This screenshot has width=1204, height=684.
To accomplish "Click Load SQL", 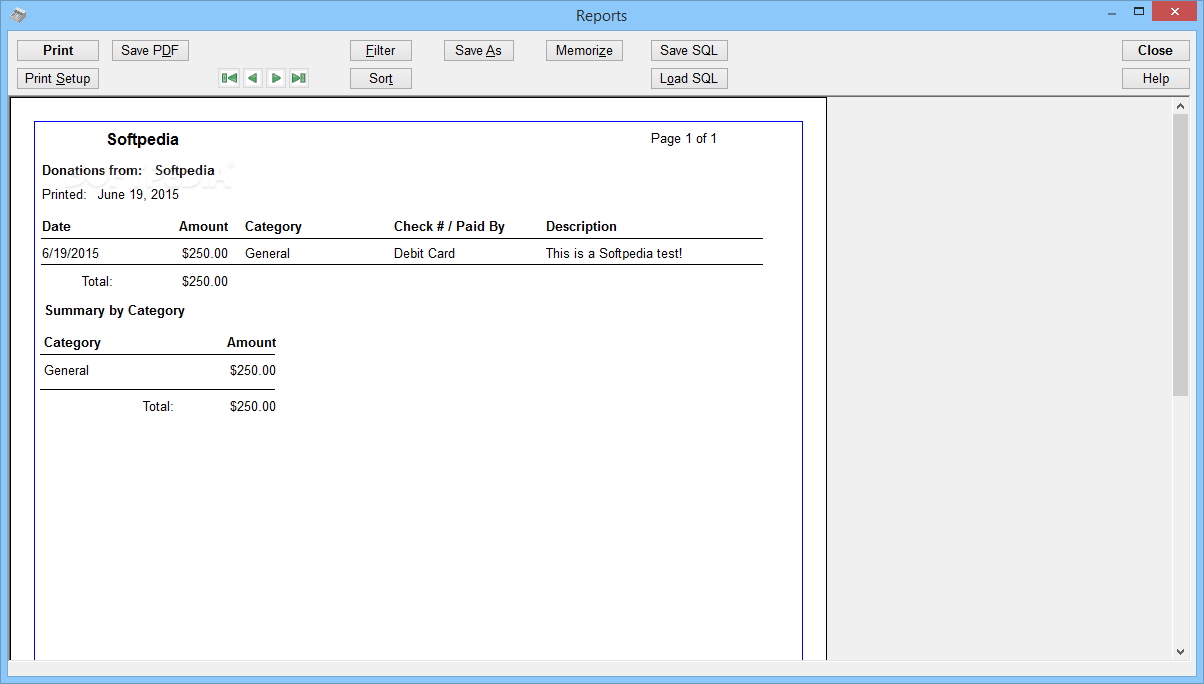I will (x=689, y=78).
